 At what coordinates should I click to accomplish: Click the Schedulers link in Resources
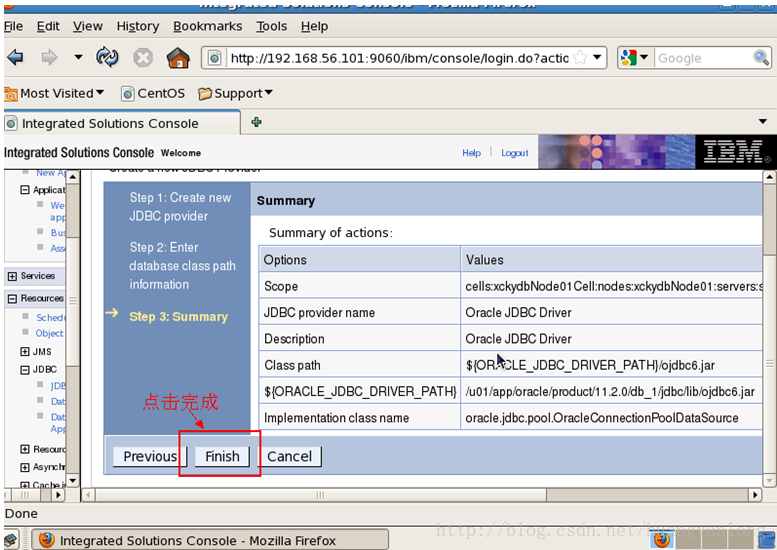click(50, 317)
